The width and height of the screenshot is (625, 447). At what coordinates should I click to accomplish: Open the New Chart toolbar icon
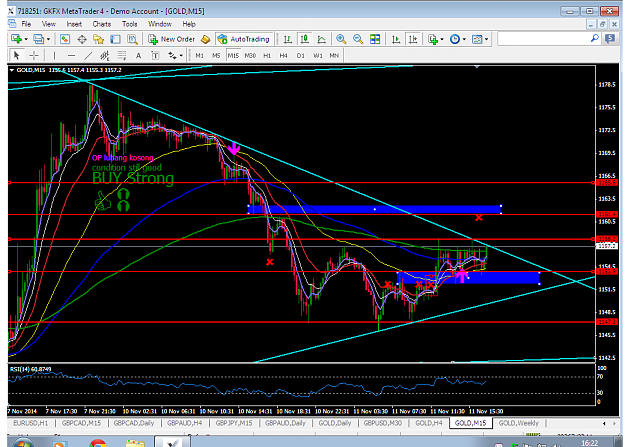tap(16, 39)
